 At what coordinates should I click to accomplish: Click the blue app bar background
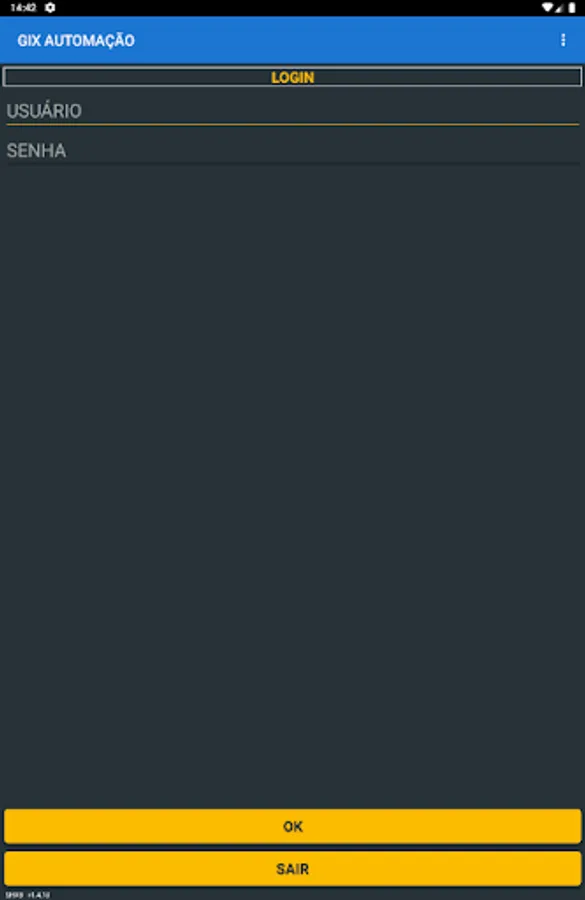(344, 40)
